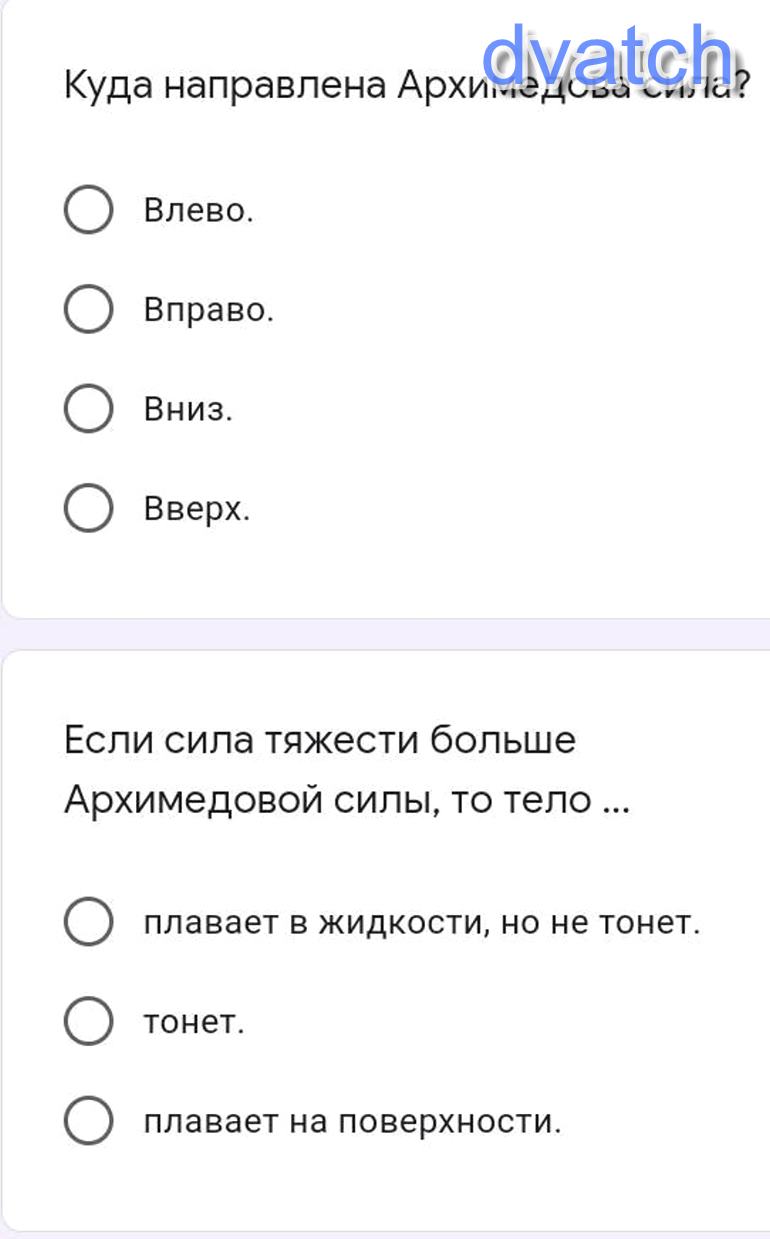The width and height of the screenshot is (770, 1239).
Task: Click the 'тонет.' answer text
Action: click(194, 1022)
